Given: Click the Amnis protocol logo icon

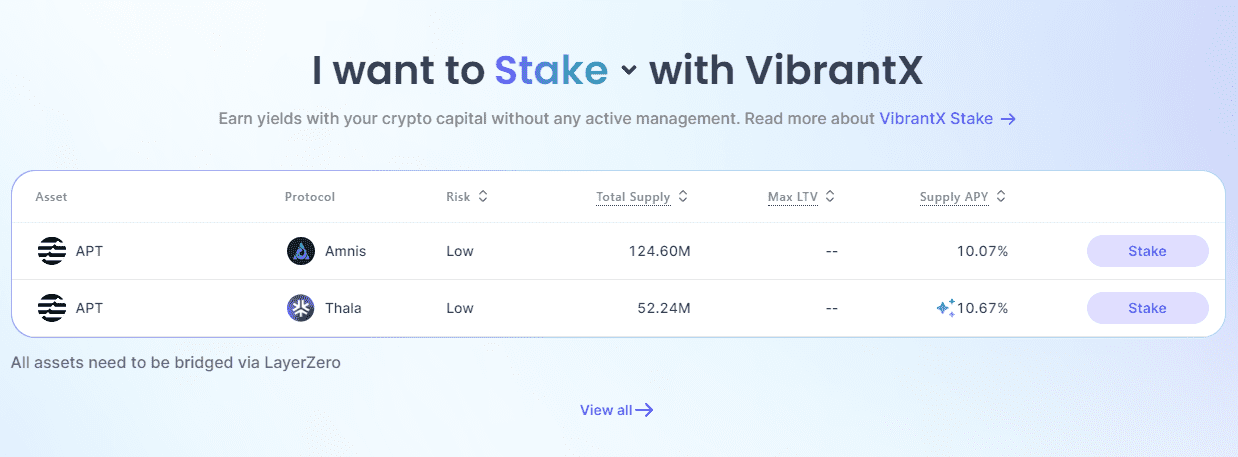Looking at the screenshot, I should pos(301,251).
